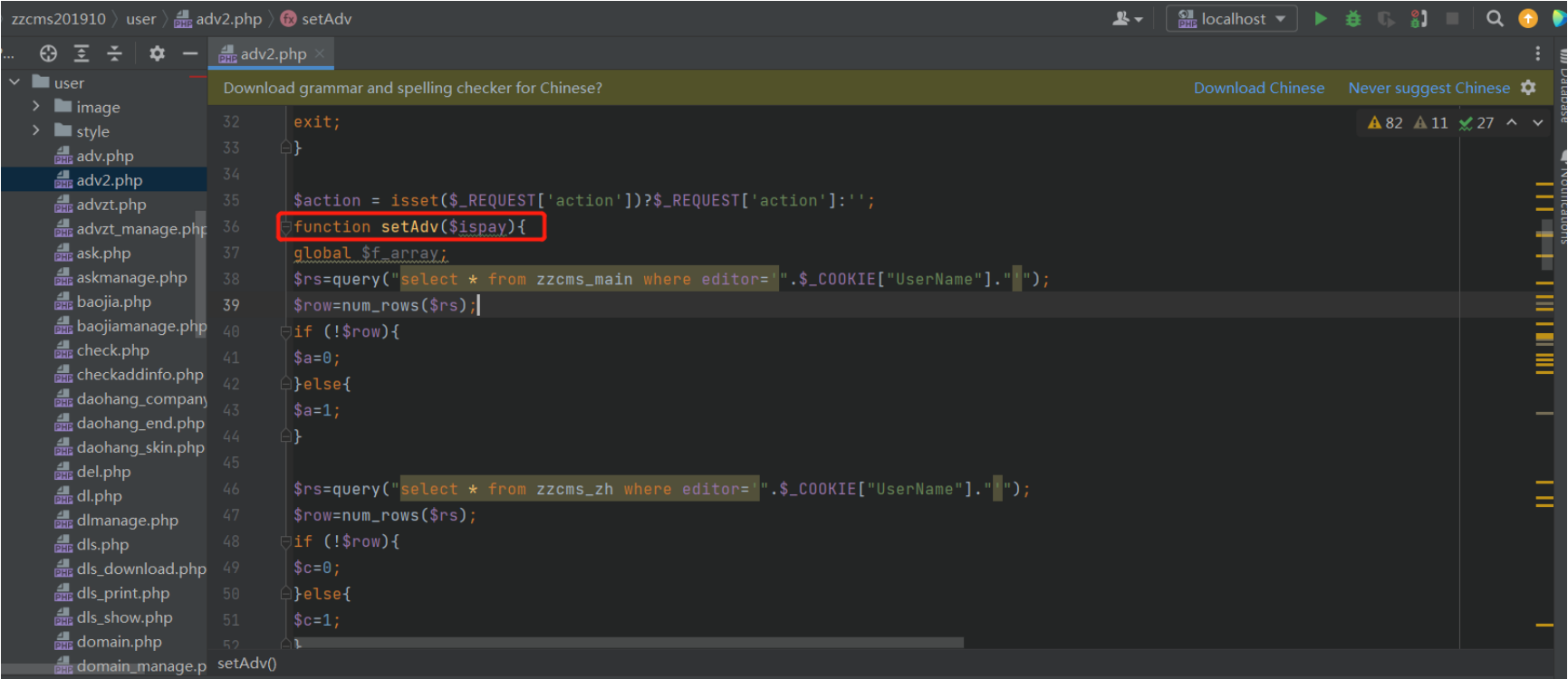Image resolution: width=1568 pixels, height=679 pixels.
Task: Click the Download Chinese link
Action: pyautogui.click(x=1258, y=88)
